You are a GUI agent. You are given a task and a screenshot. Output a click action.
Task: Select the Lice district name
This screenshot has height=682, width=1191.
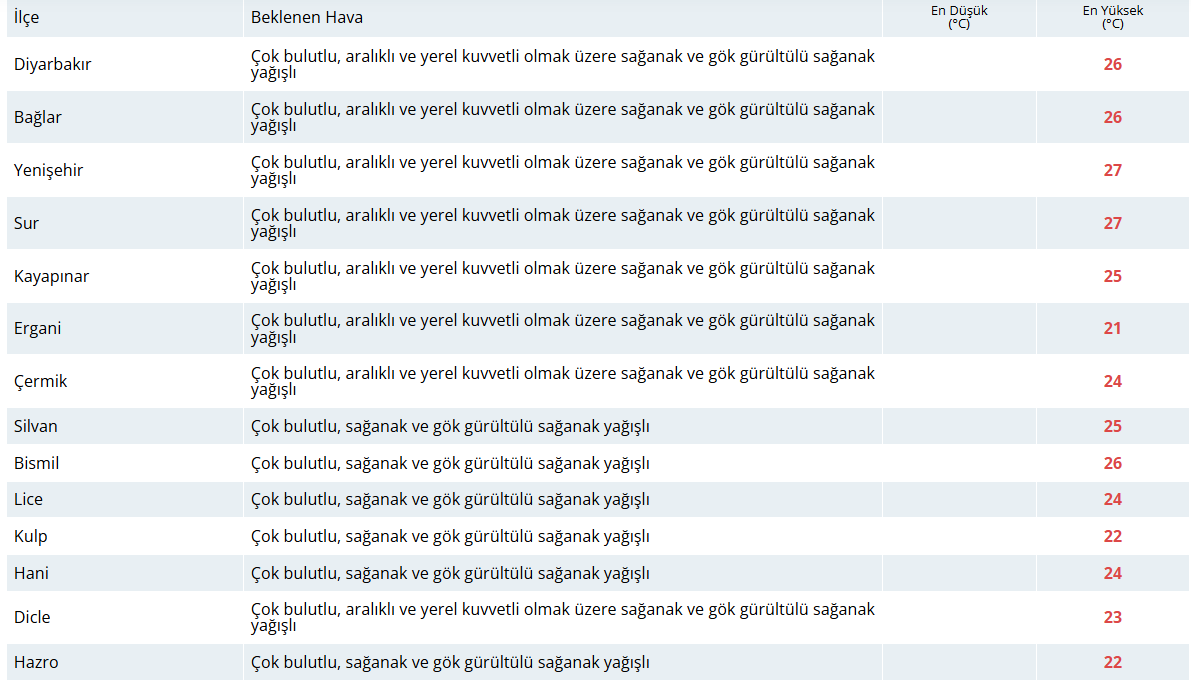[28, 500]
